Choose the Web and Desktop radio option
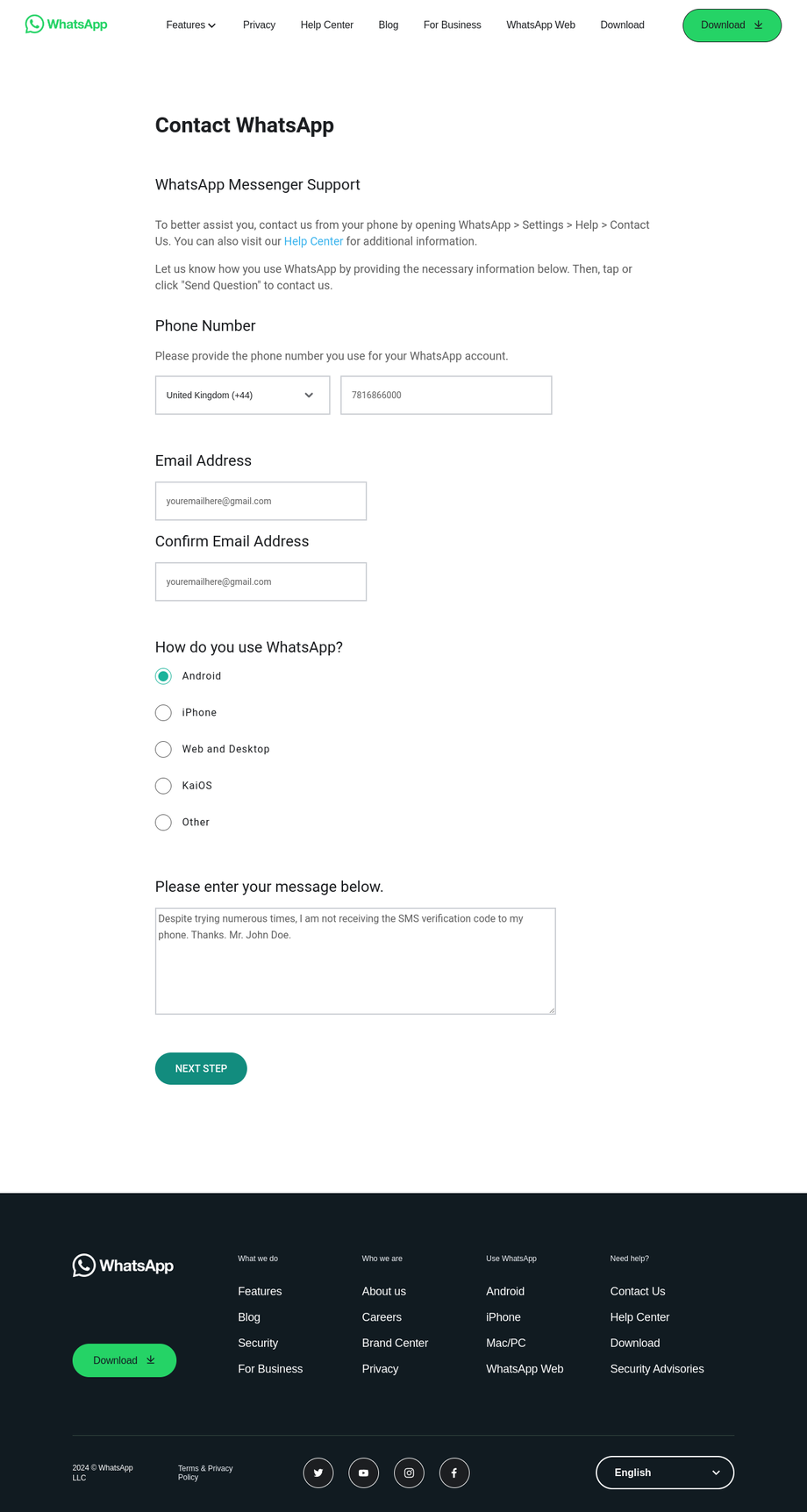The image size is (807, 1512). point(163,749)
